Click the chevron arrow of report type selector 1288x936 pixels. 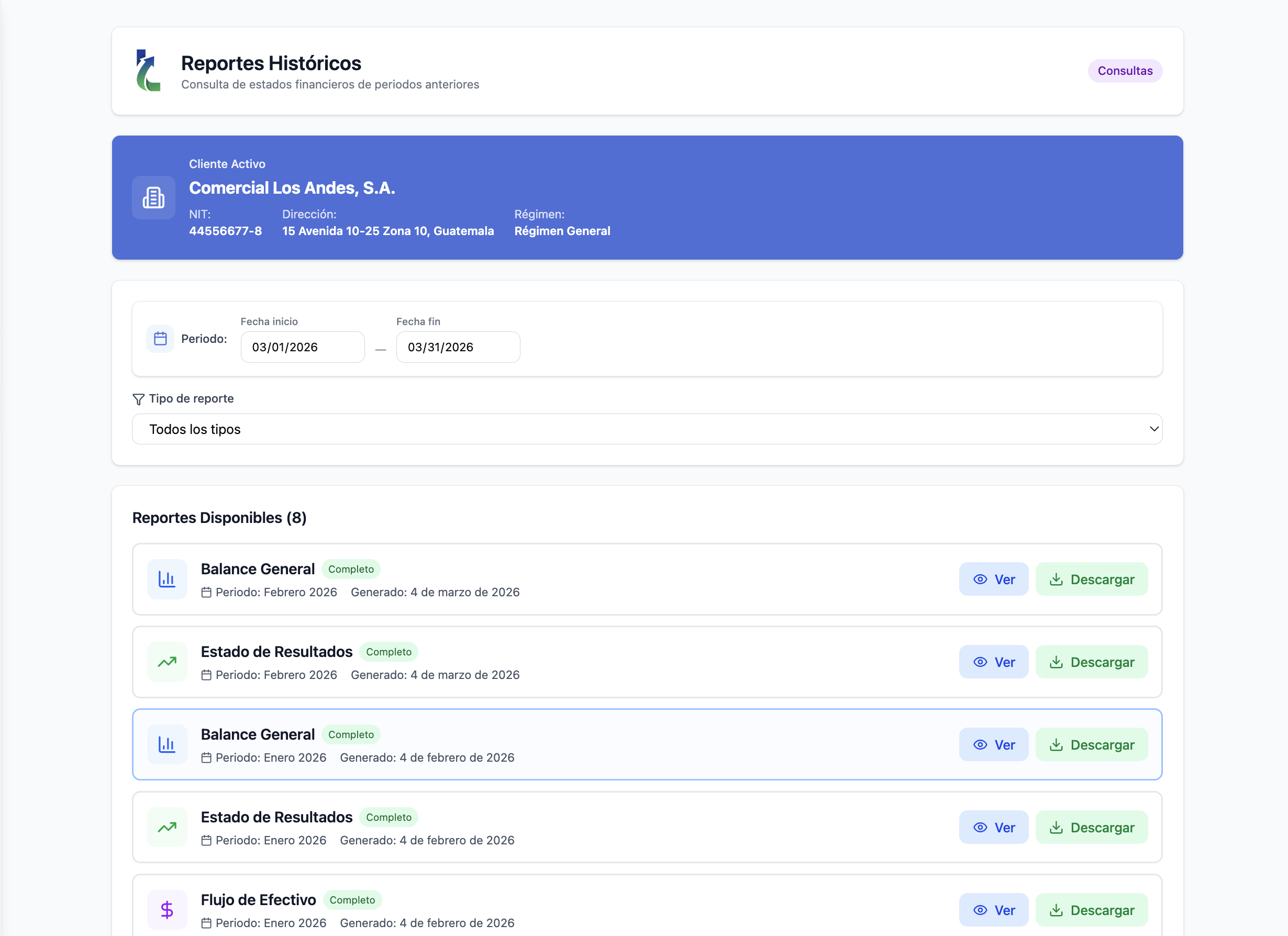1153,429
